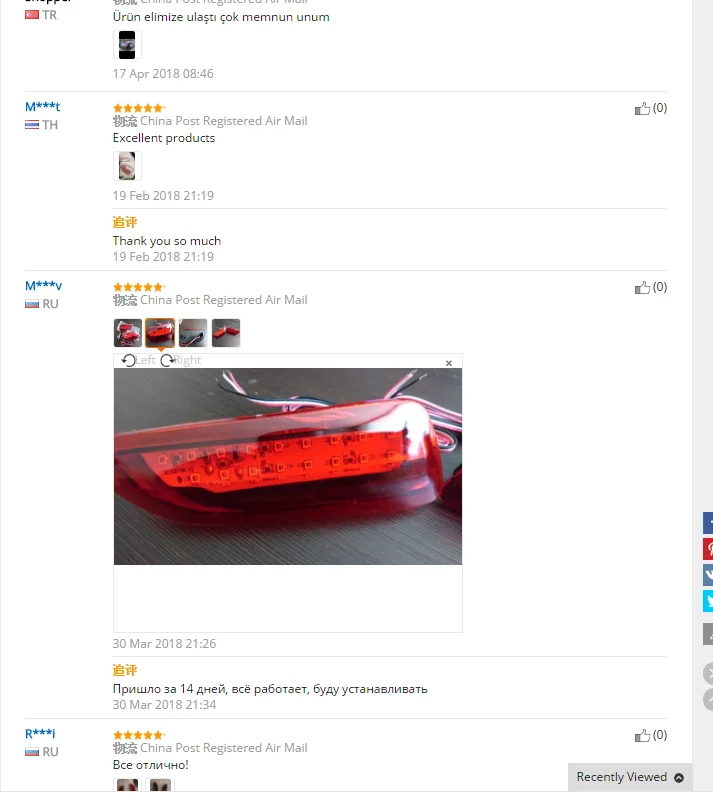Open reviewer M***v's profile

(43, 286)
